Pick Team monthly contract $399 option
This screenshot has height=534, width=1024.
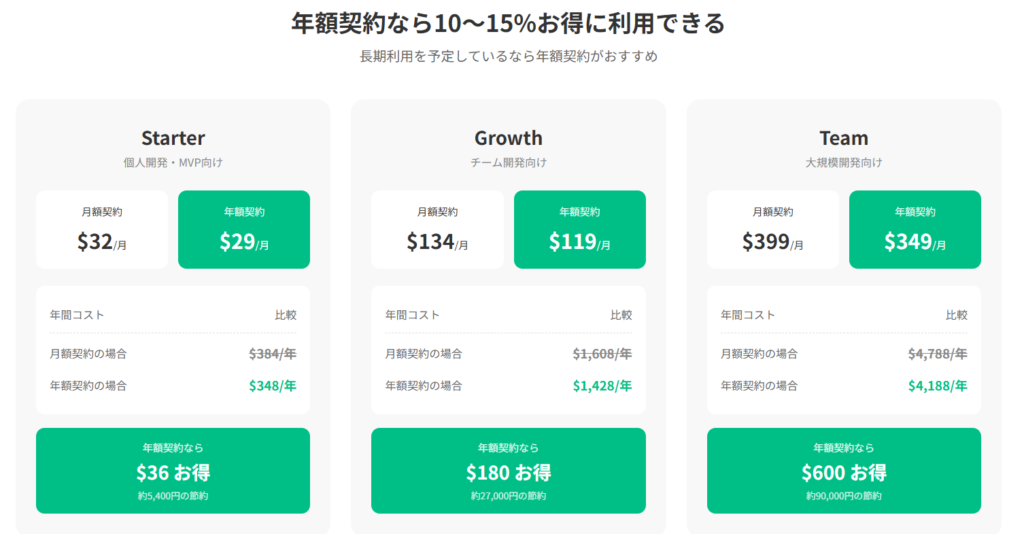(773, 230)
